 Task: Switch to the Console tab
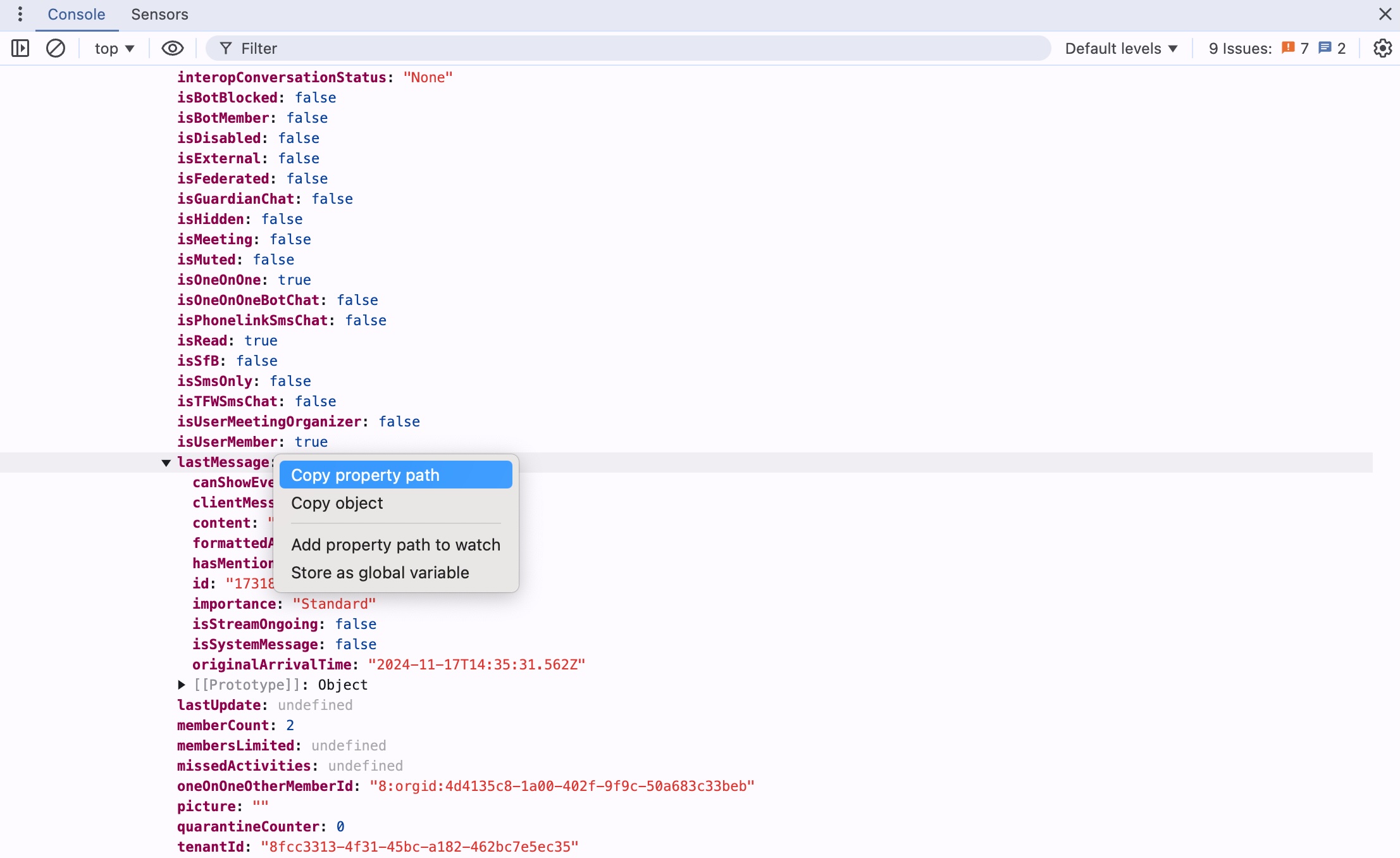(77, 14)
